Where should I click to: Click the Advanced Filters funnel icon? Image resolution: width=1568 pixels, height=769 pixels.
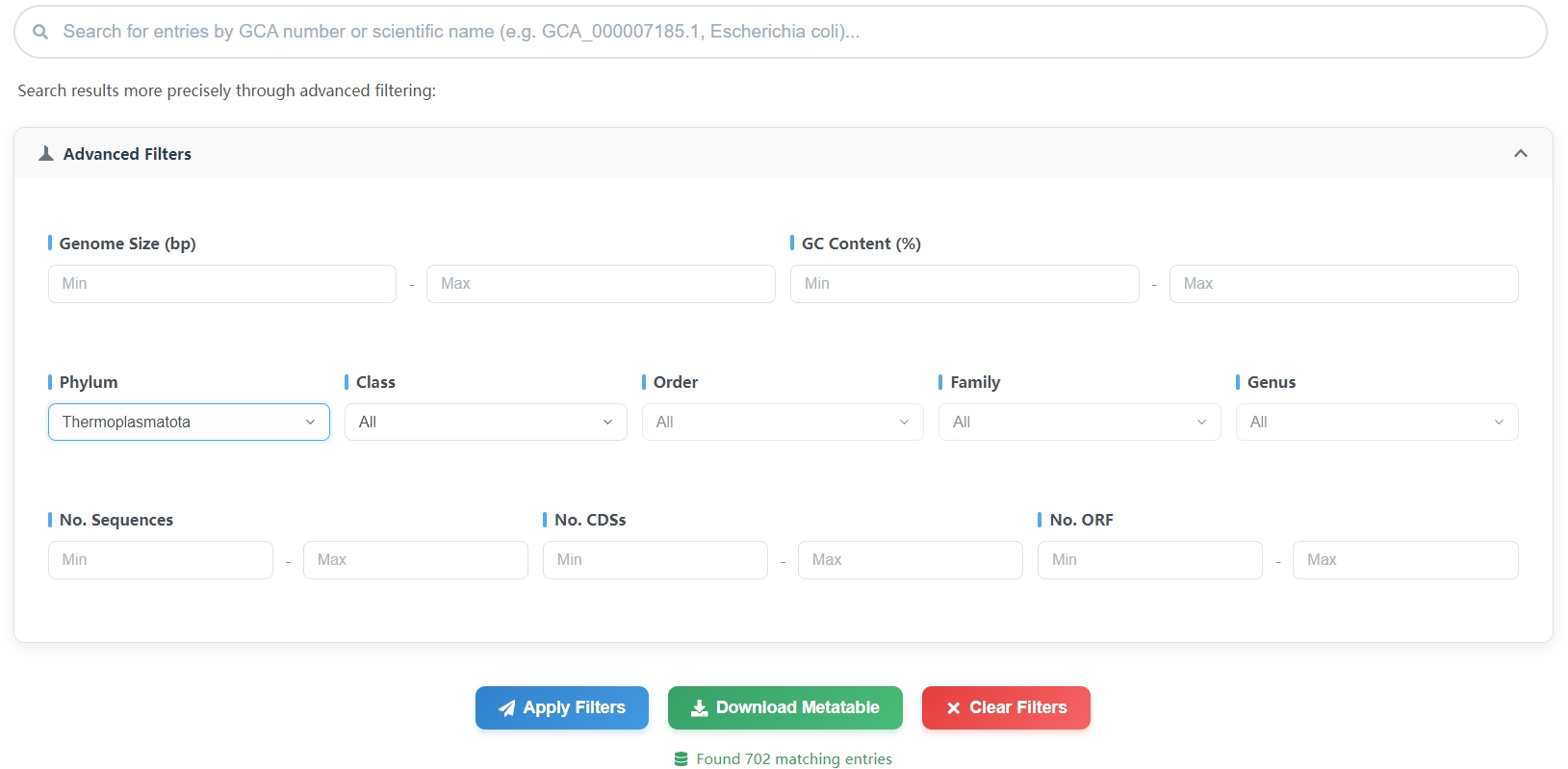coord(45,154)
